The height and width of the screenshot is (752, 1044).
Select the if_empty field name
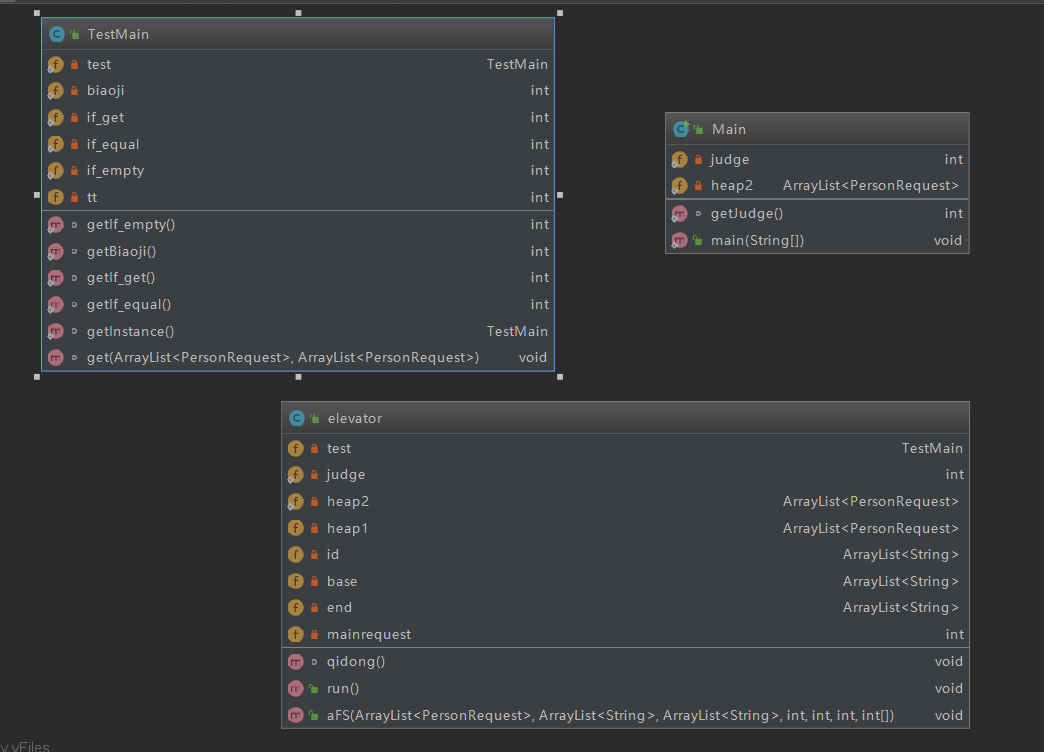click(115, 171)
